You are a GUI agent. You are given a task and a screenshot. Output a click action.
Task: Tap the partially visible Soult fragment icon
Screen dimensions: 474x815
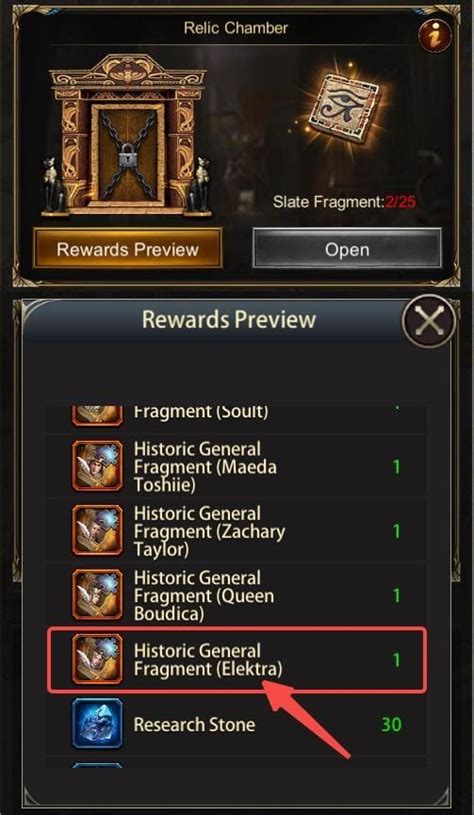[x=98, y=415]
